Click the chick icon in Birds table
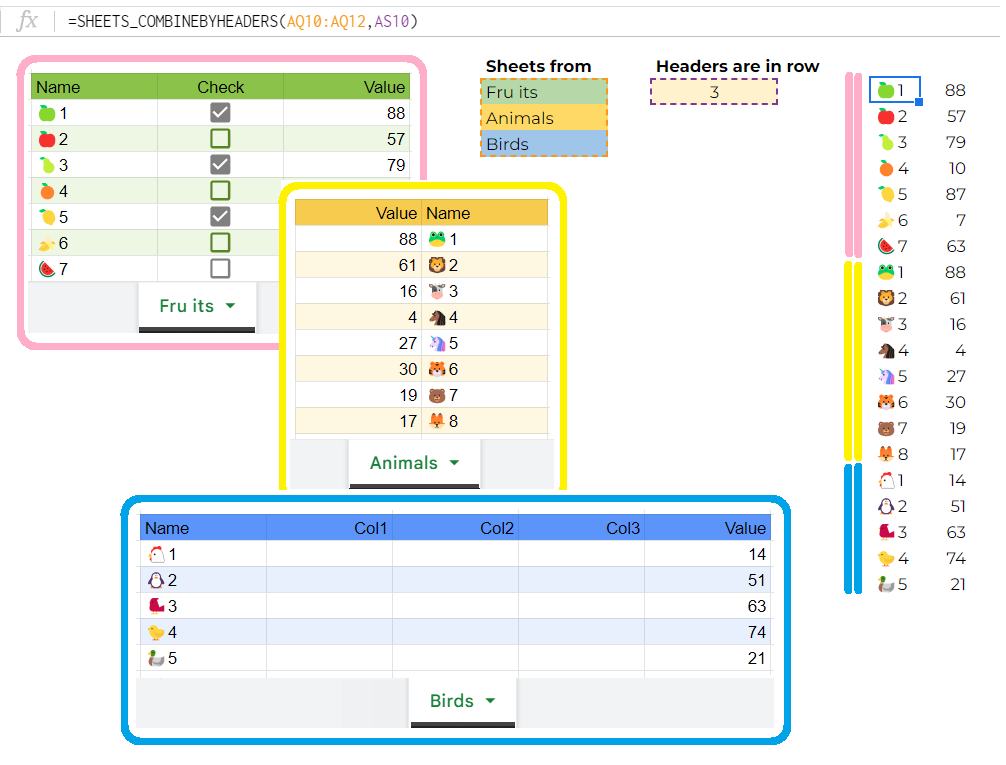The width and height of the screenshot is (1006, 765). point(156,632)
